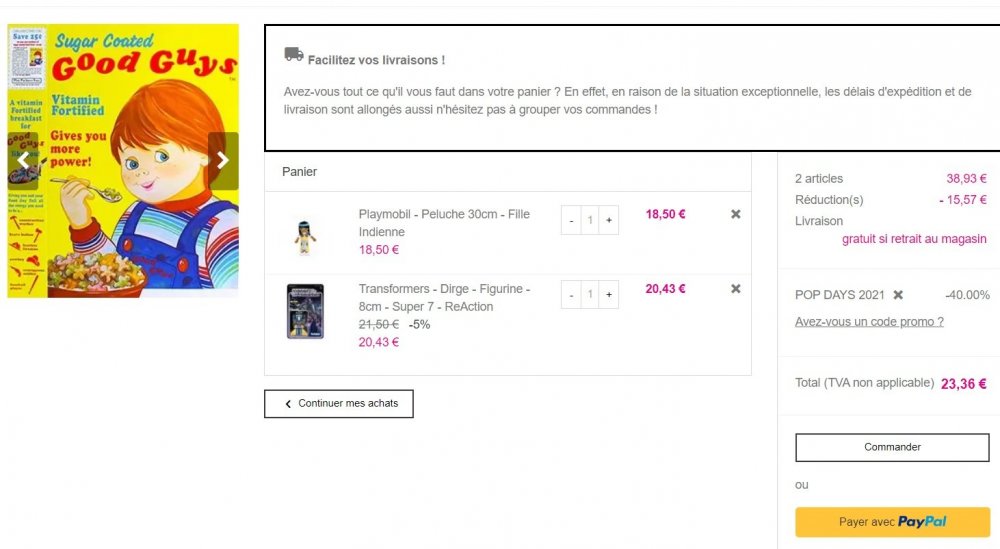Click the Playmobil quantity input field
Image resolution: width=1000 pixels, height=549 pixels.
point(590,220)
